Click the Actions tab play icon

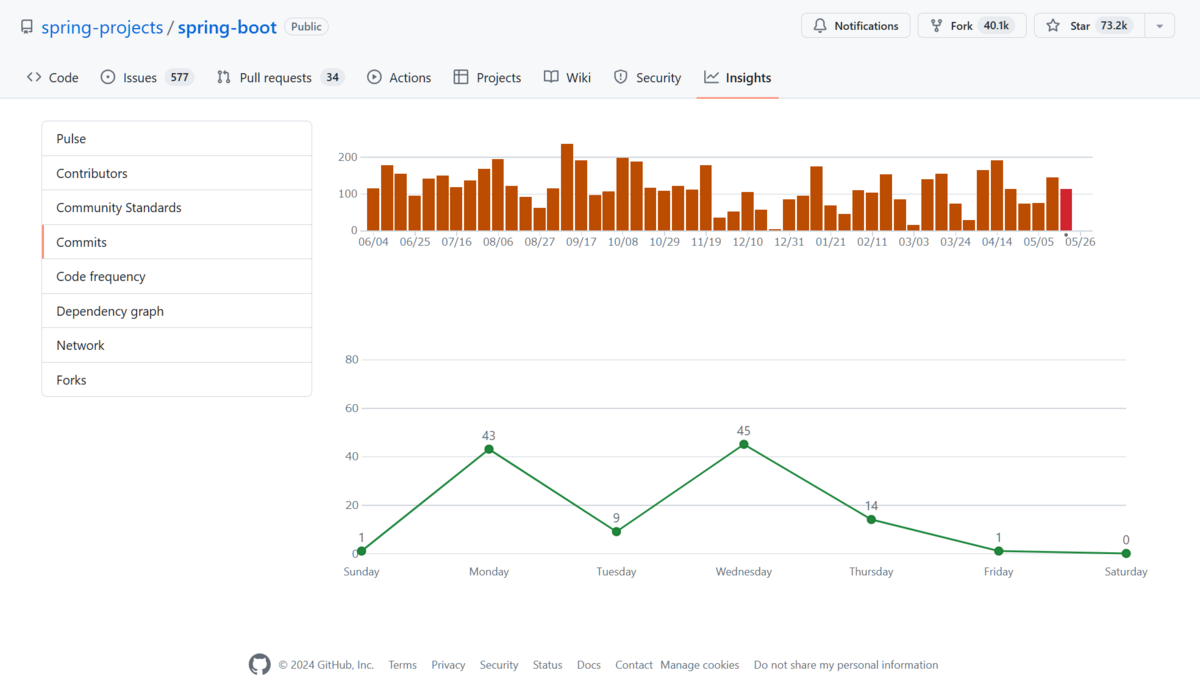[374, 77]
